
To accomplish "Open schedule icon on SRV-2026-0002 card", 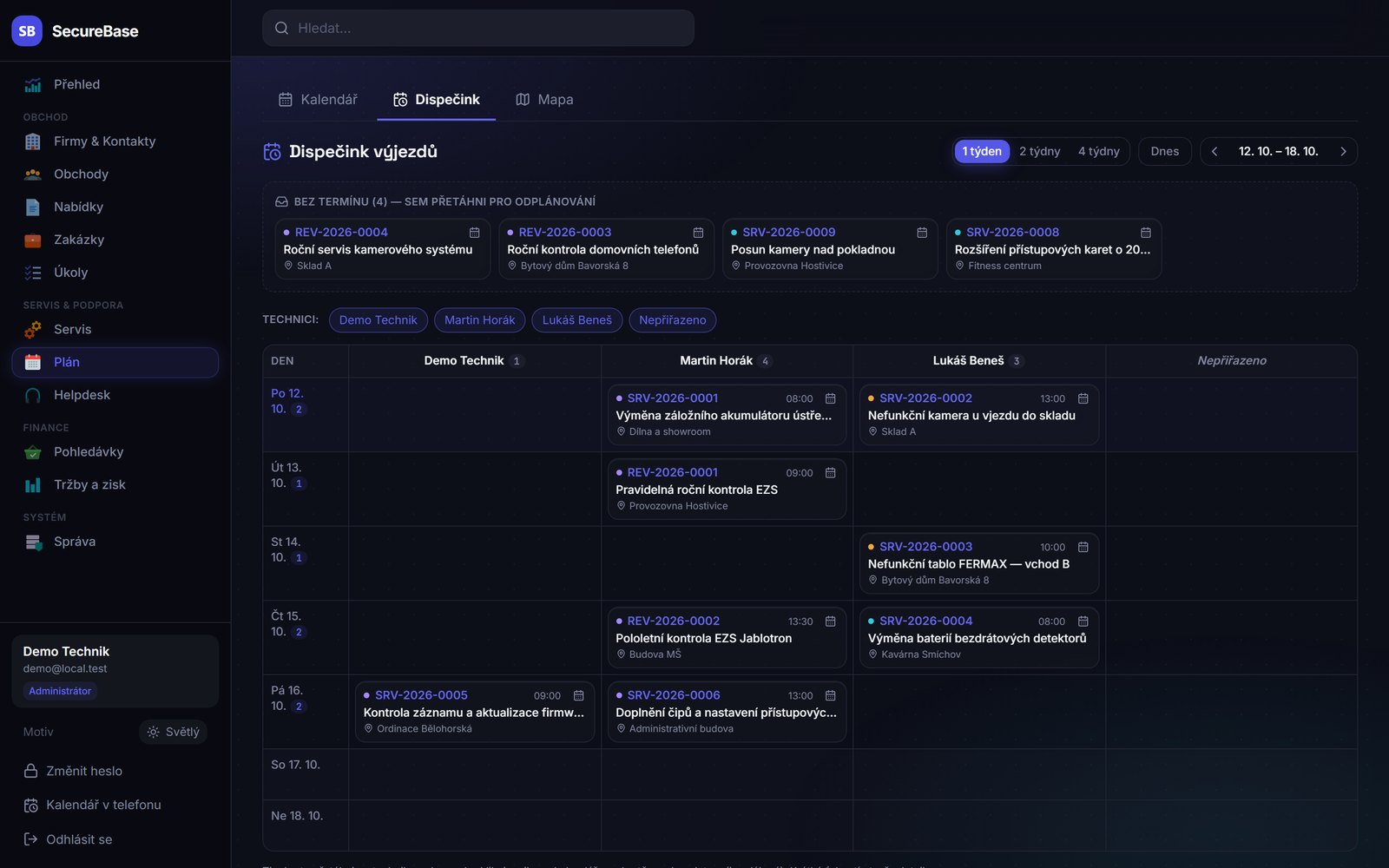I will [x=1083, y=398].
